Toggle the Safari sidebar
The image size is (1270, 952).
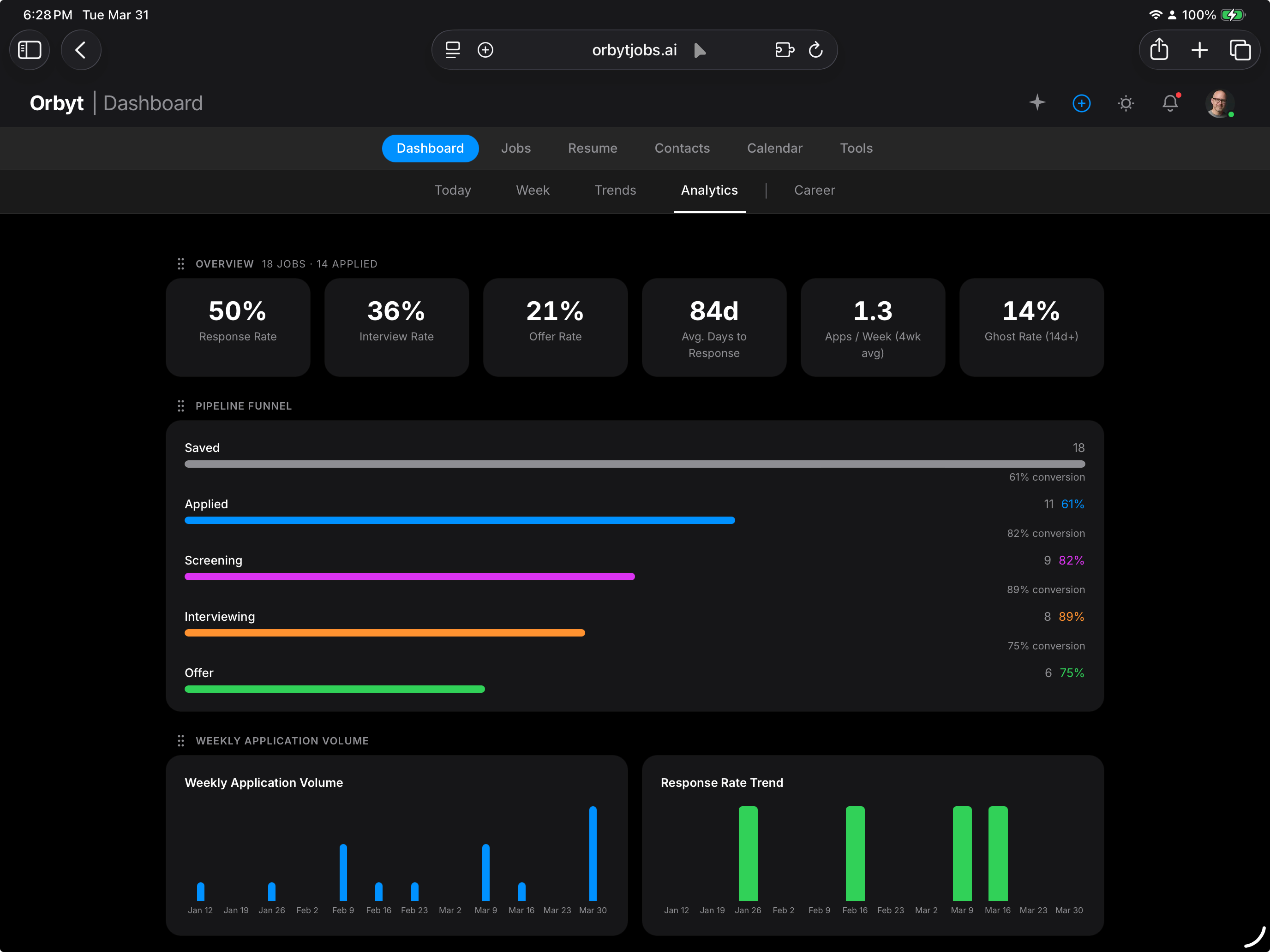[x=29, y=50]
